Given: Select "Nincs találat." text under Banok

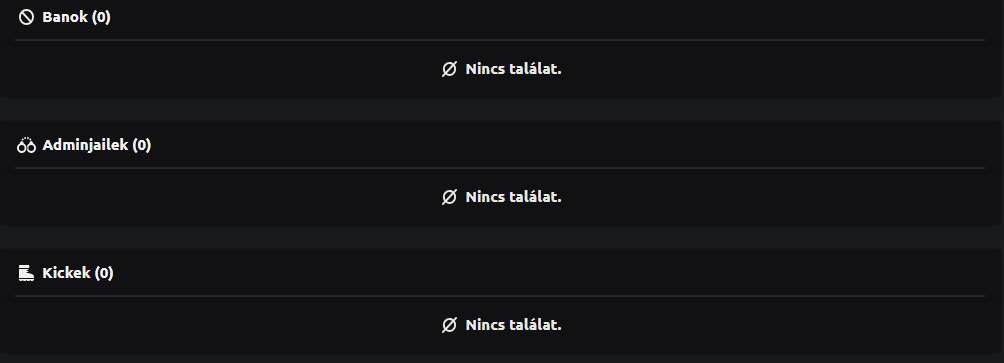Looking at the screenshot, I should 514,69.
